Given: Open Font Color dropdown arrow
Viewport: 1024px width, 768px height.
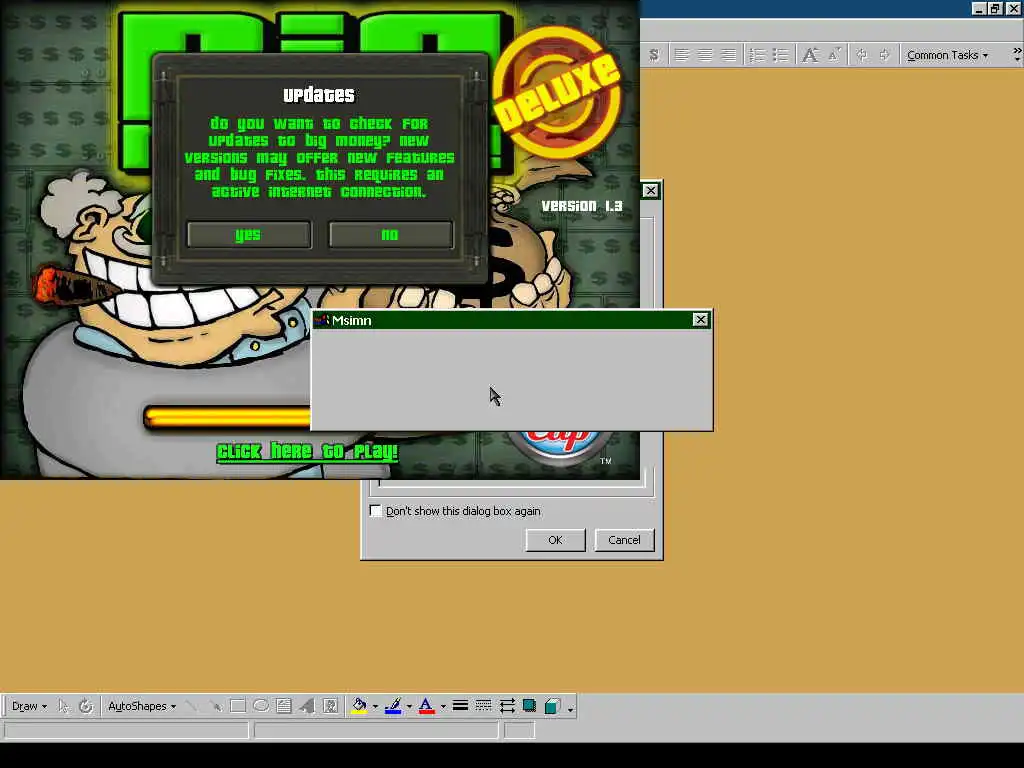Looking at the screenshot, I should click(x=443, y=707).
